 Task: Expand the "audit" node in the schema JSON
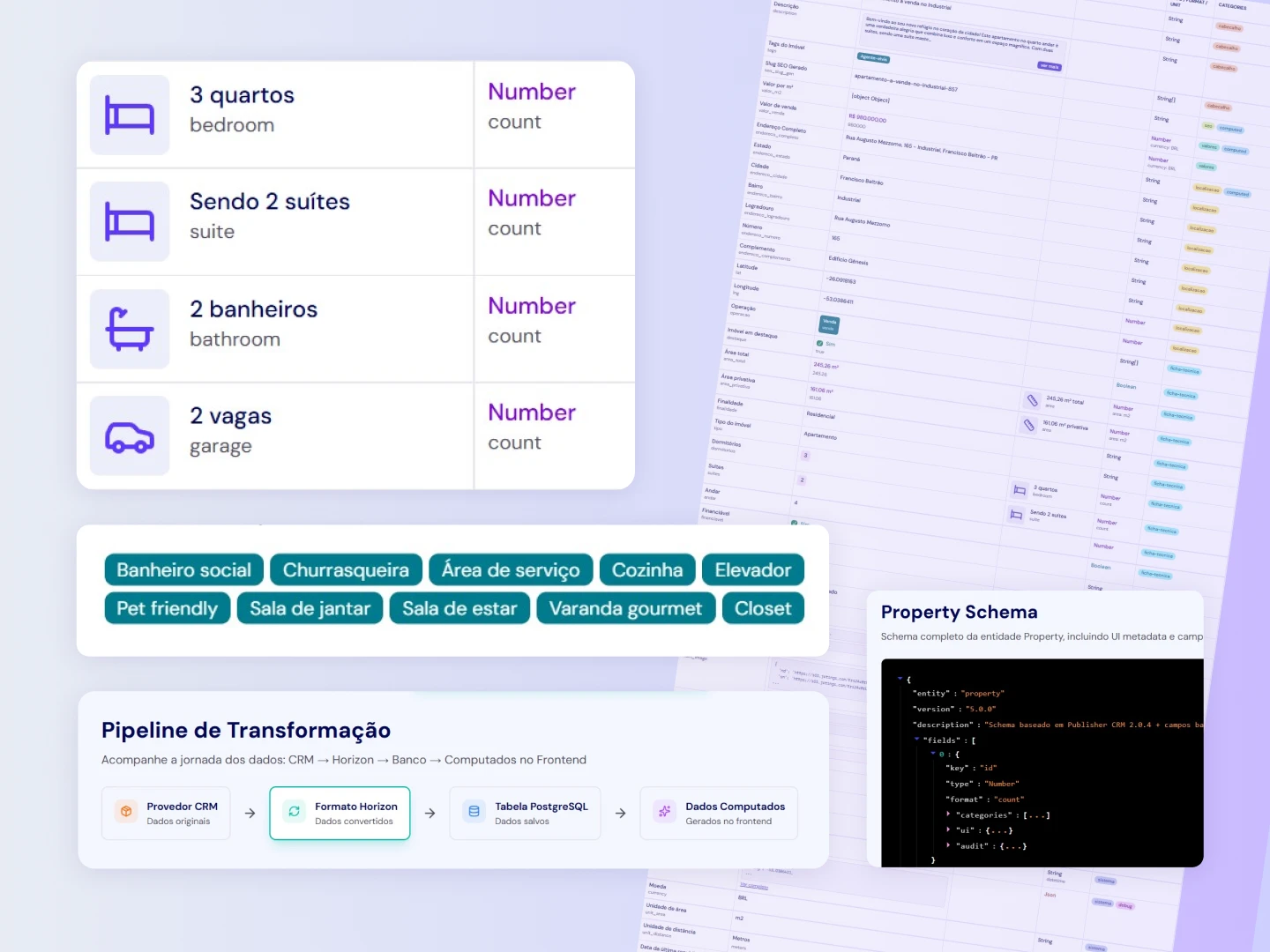pos(949,845)
